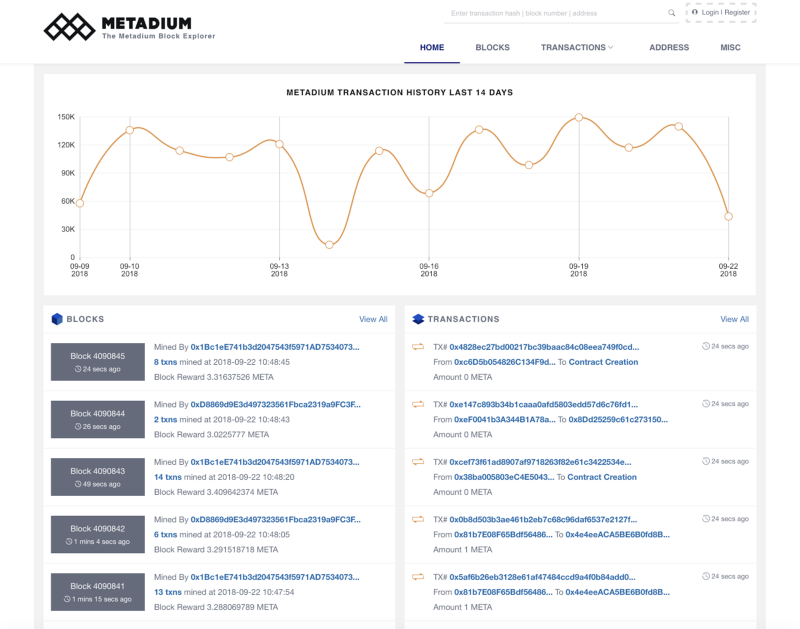This screenshot has width=800, height=629.
Task: Click 8 txns link in Block 4090845
Action: point(165,362)
